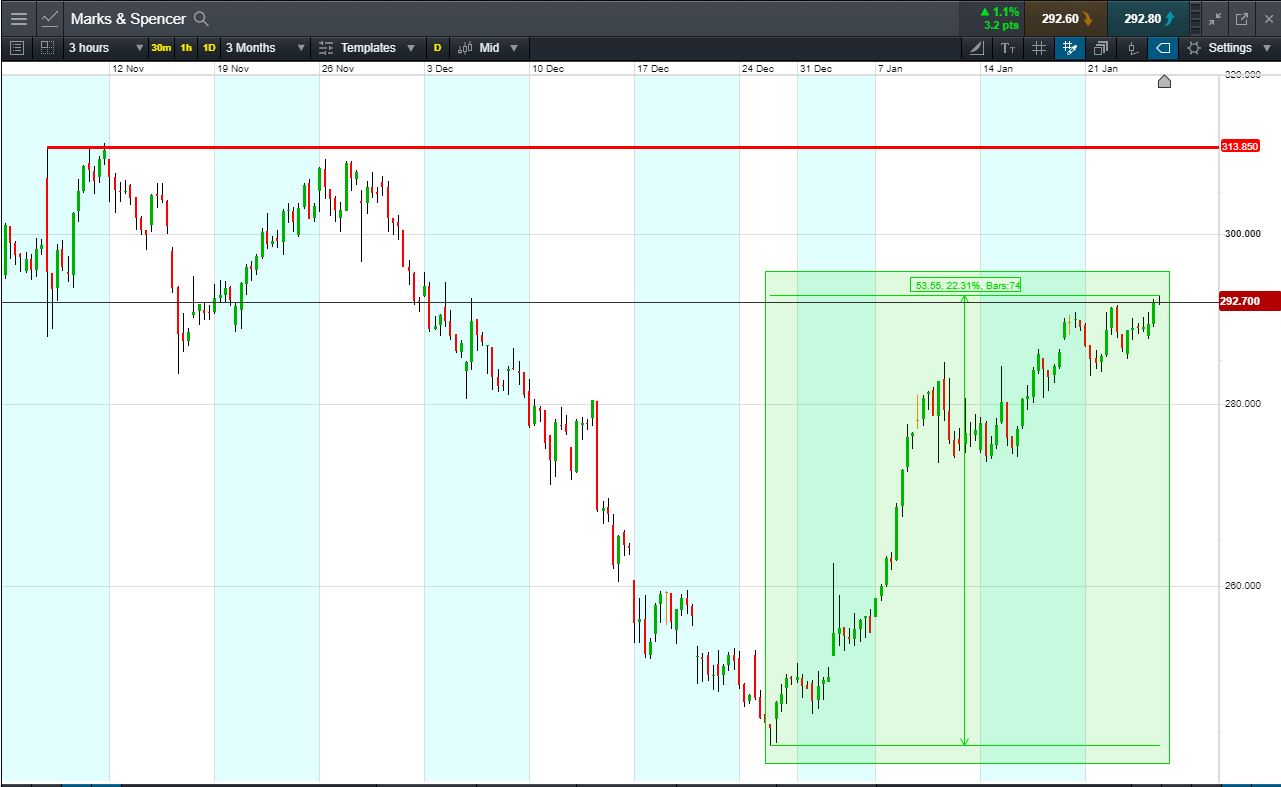Select the red horizontal resistance line
This screenshot has height=787, width=1281.
pos(634,148)
